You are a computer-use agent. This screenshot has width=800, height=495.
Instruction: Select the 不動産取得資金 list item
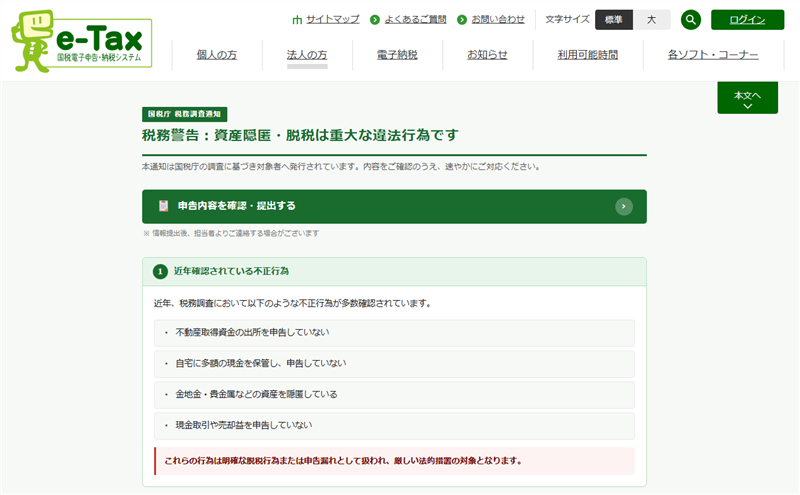point(394,333)
